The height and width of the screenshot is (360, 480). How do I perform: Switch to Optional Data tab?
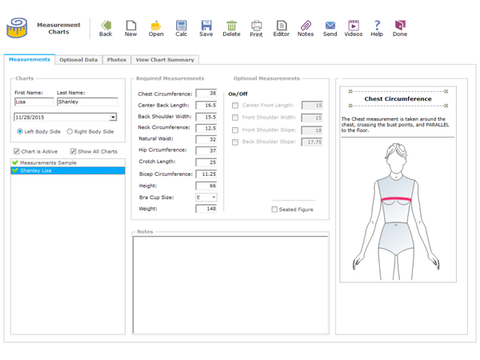(x=79, y=60)
